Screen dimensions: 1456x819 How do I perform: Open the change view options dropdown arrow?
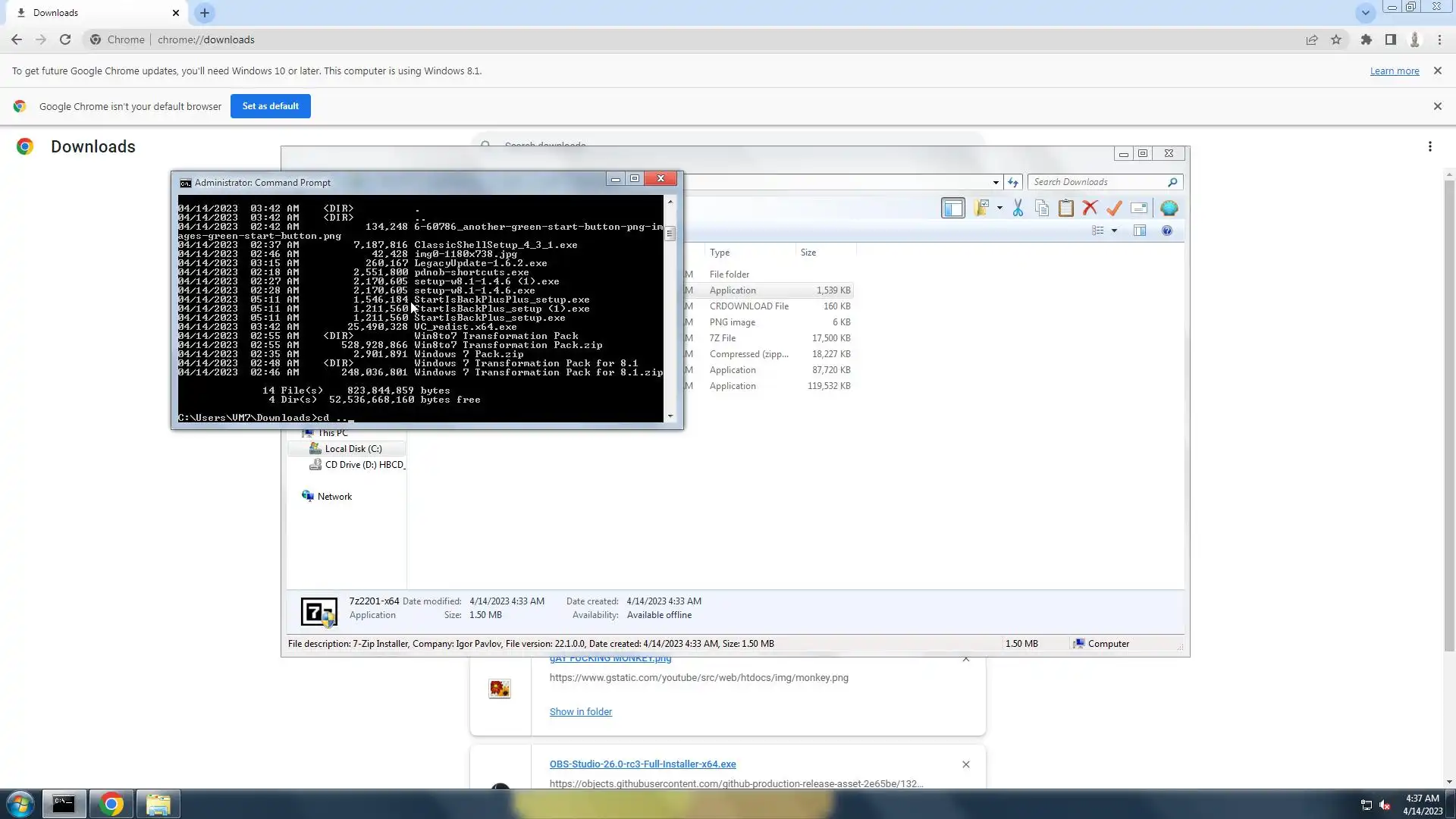1114,231
